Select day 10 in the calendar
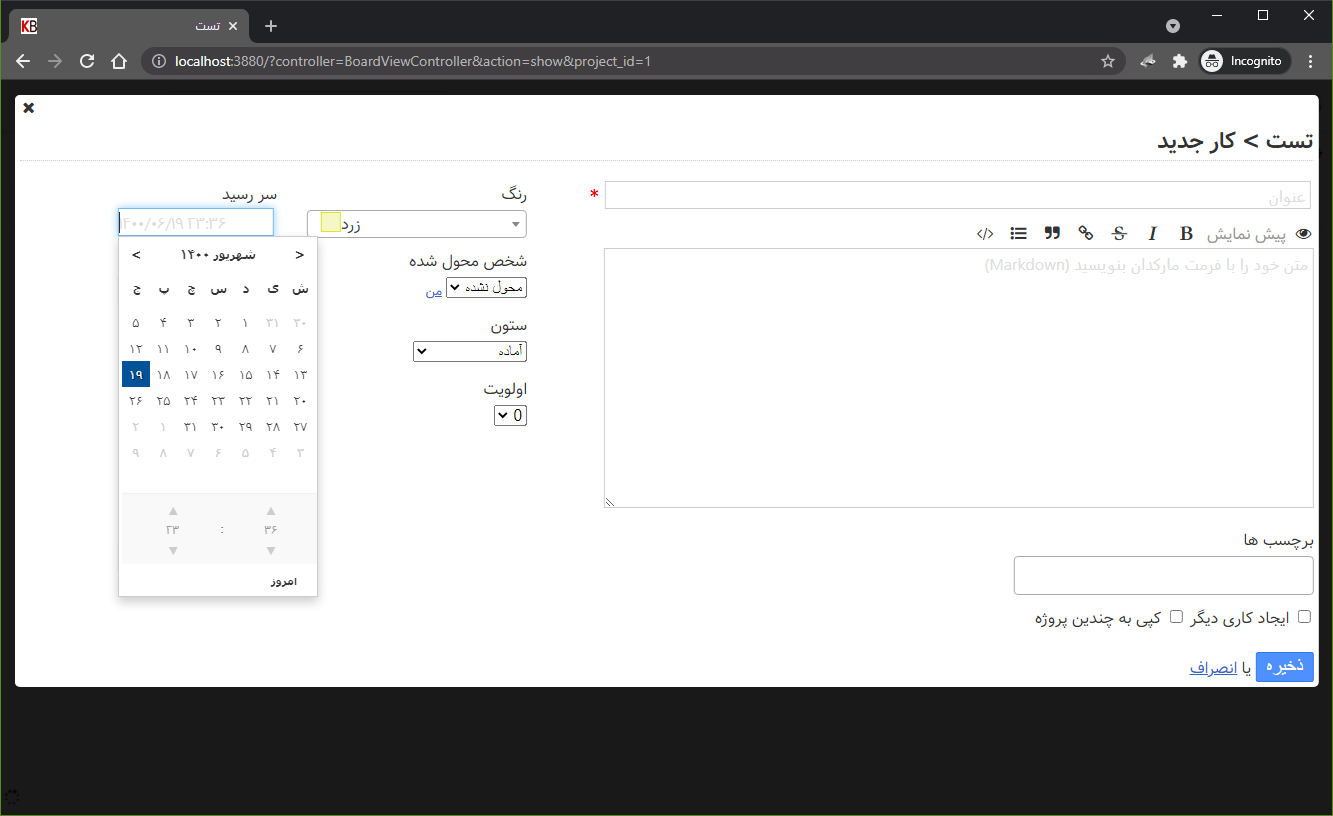The width and height of the screenshot is (1333, 816). tap(190, 349)
